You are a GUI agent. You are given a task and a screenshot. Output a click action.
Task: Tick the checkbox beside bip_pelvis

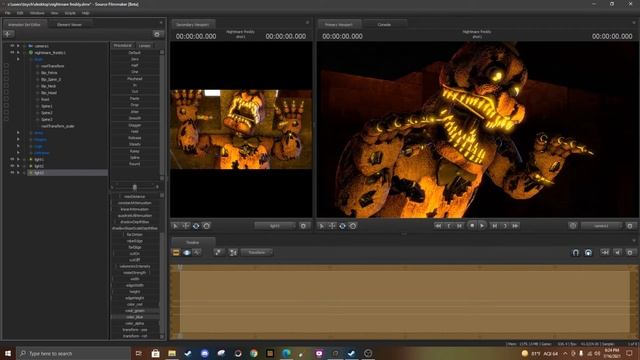click(x=6, y=73)
